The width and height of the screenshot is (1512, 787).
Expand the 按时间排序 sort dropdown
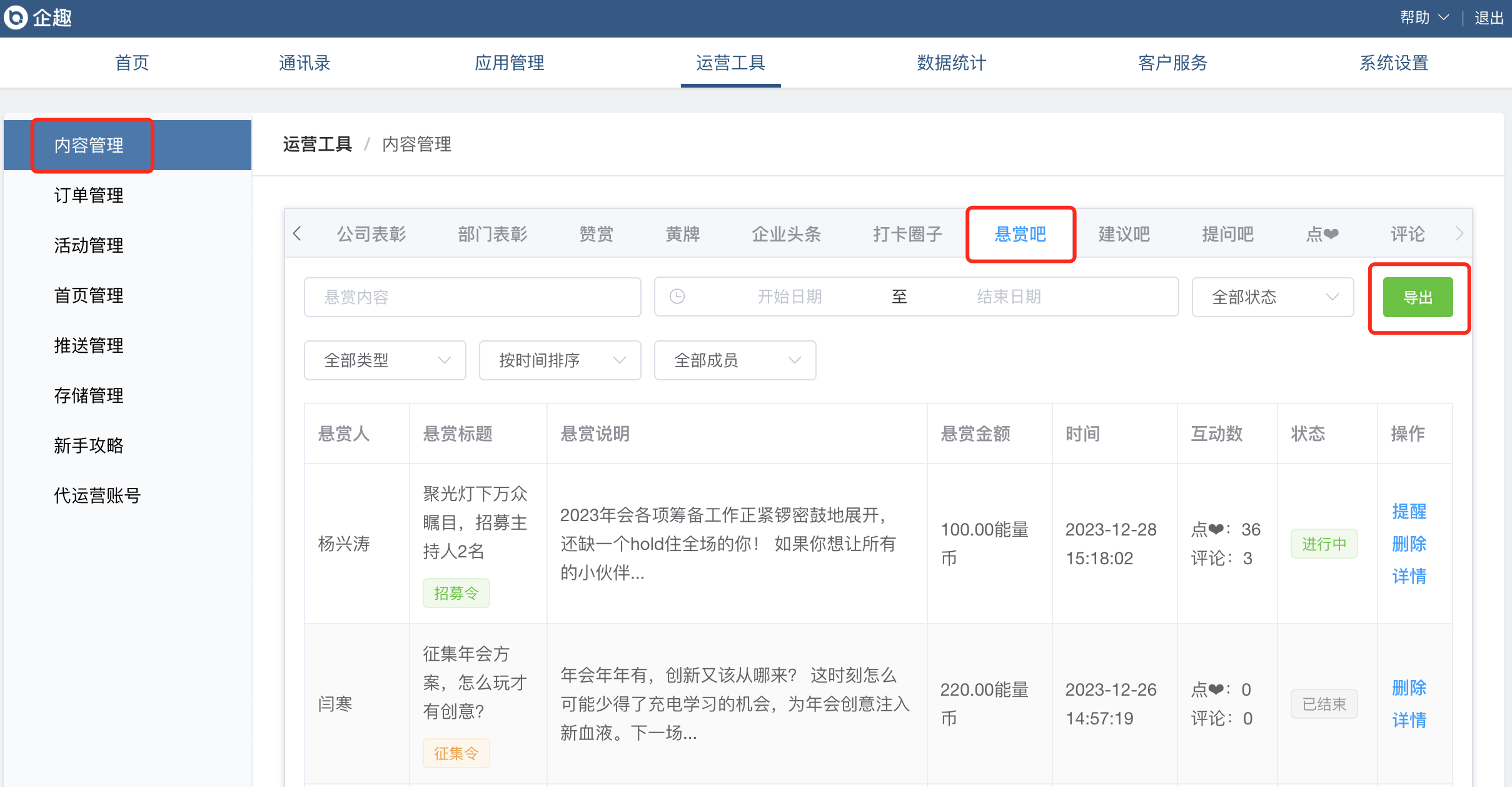(x=560, y=360)
